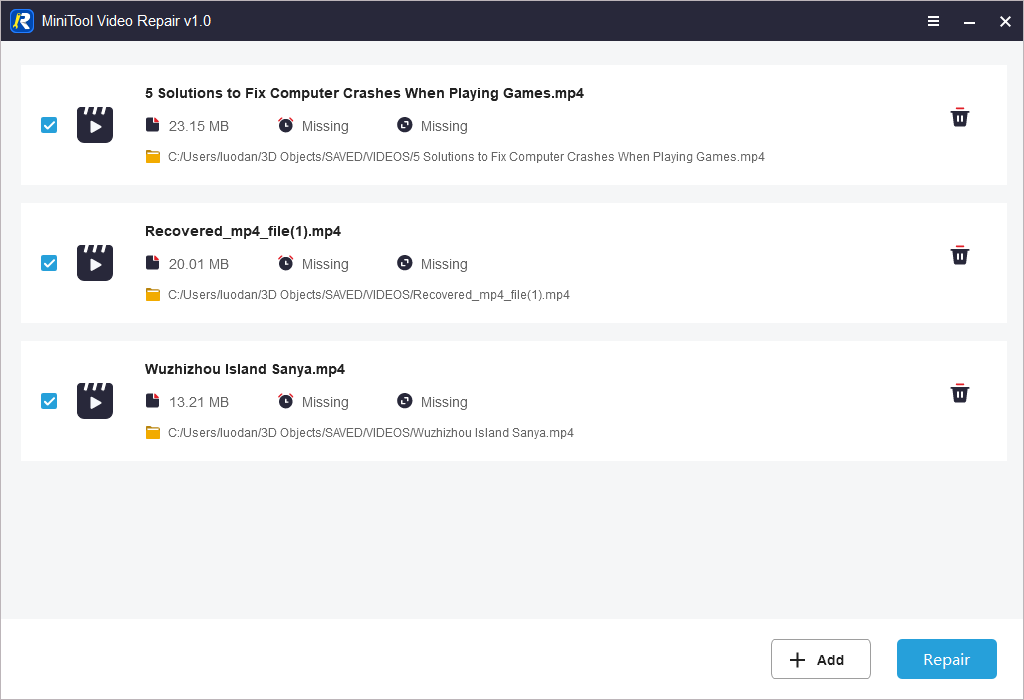Screen dimensions: 1024x700
Task: Toggle checkbox for Recovered_mp4_file(1).mp4
Action: tap(49, 263)
